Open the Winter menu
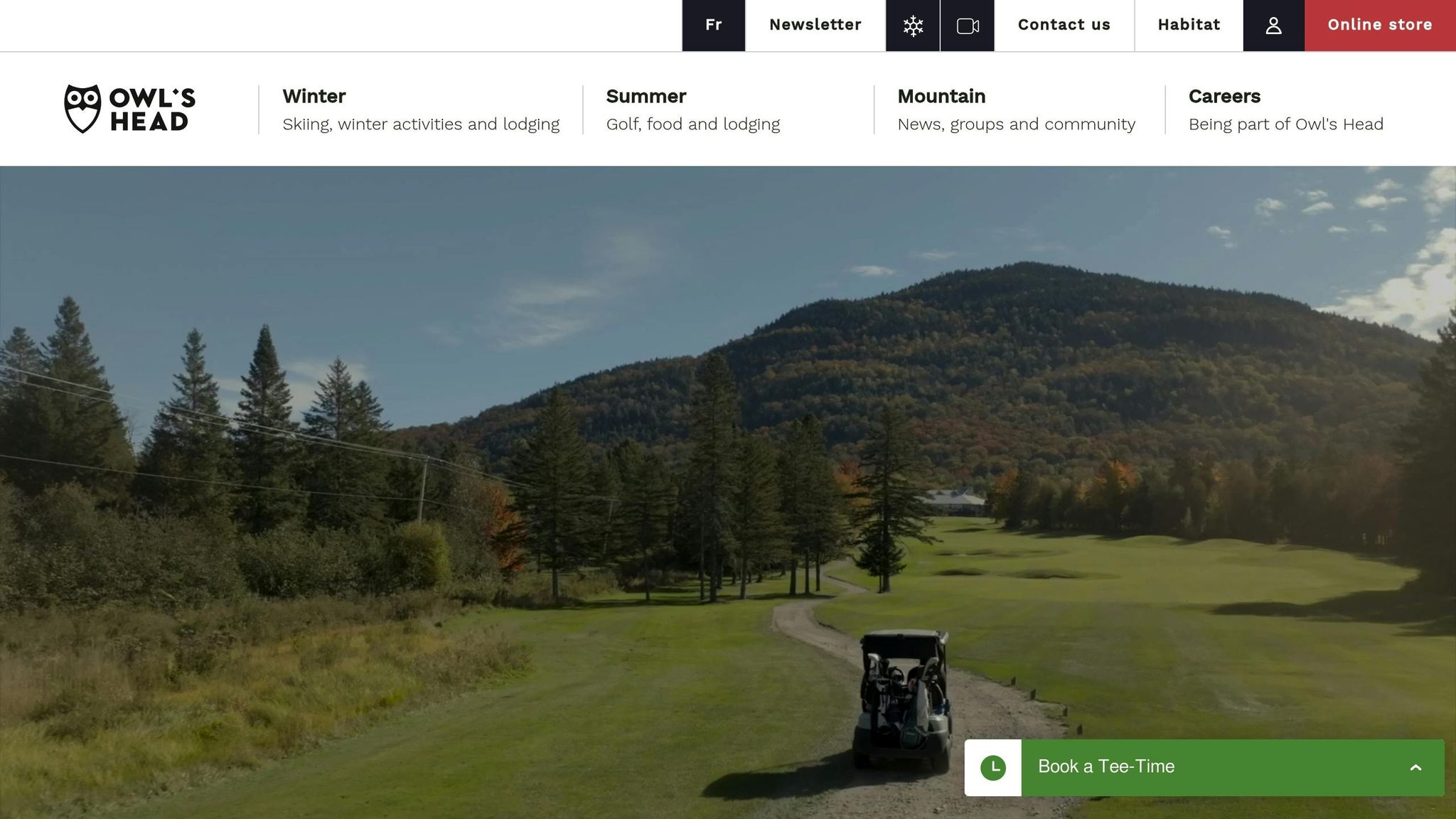This screenshot has width=1456, height=819. tap(314, 96)
